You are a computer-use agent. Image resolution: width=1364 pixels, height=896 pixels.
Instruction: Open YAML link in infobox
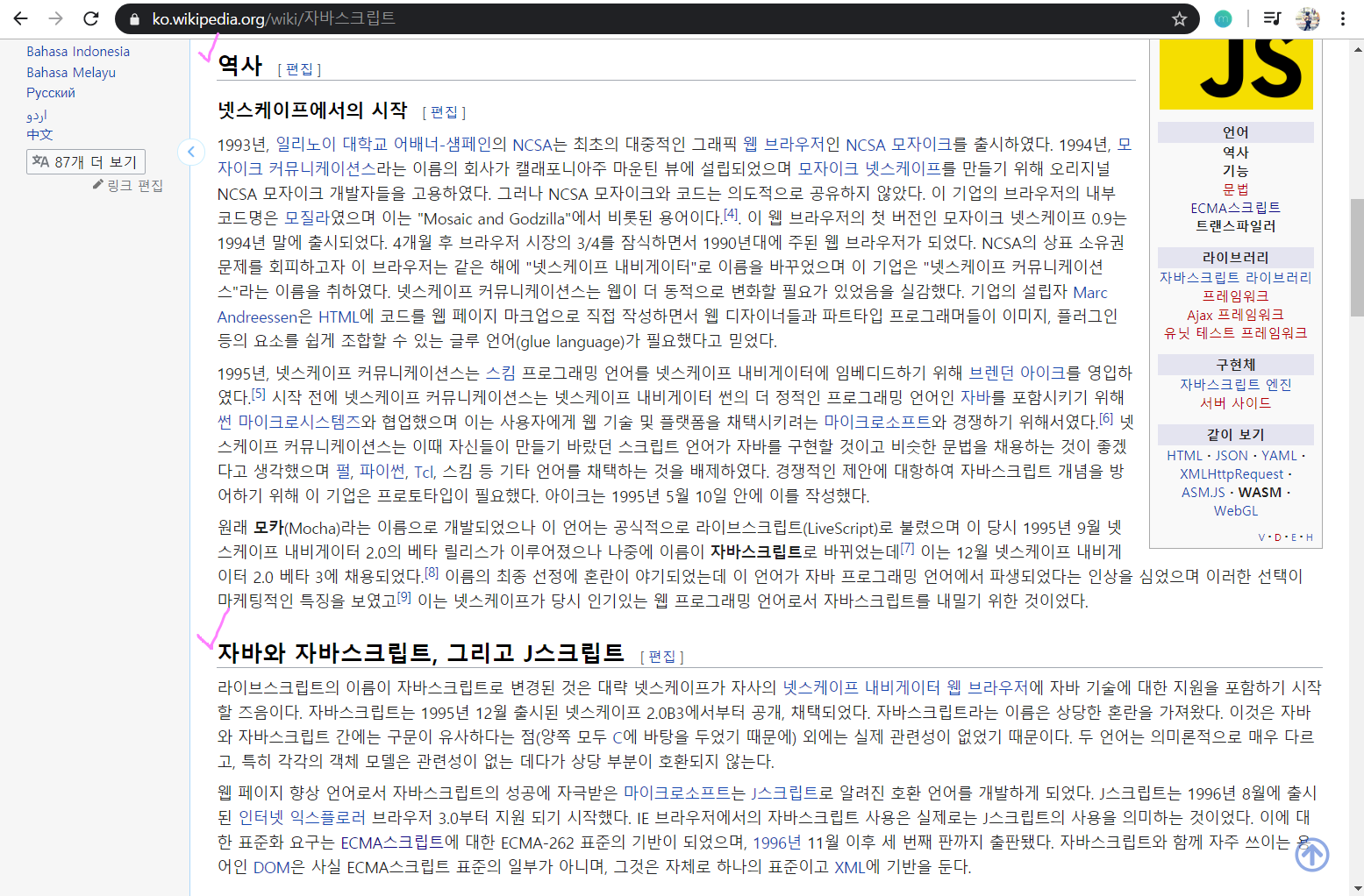1279,455
